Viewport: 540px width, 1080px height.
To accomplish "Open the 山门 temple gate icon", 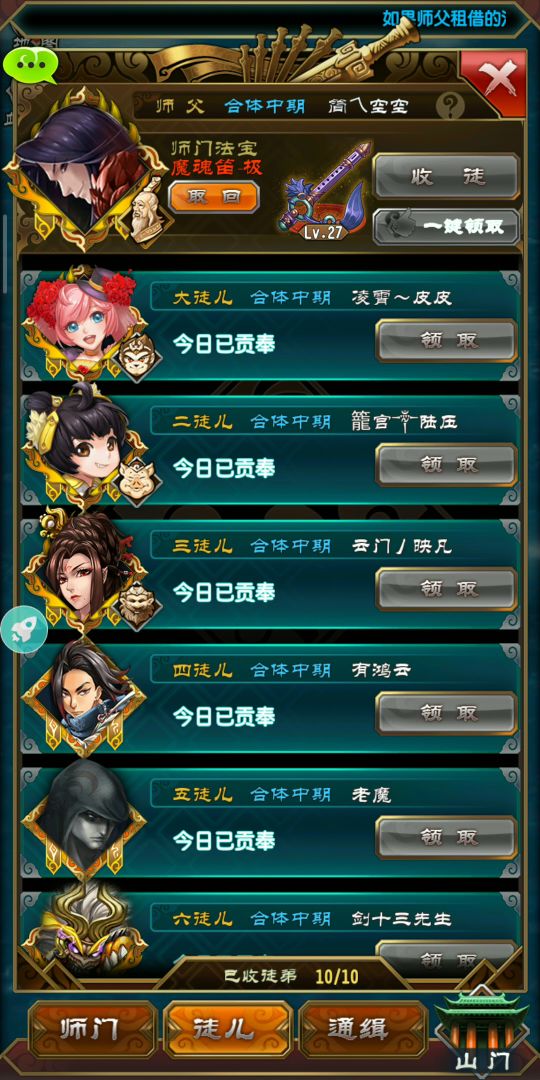I will point(481,1030).
